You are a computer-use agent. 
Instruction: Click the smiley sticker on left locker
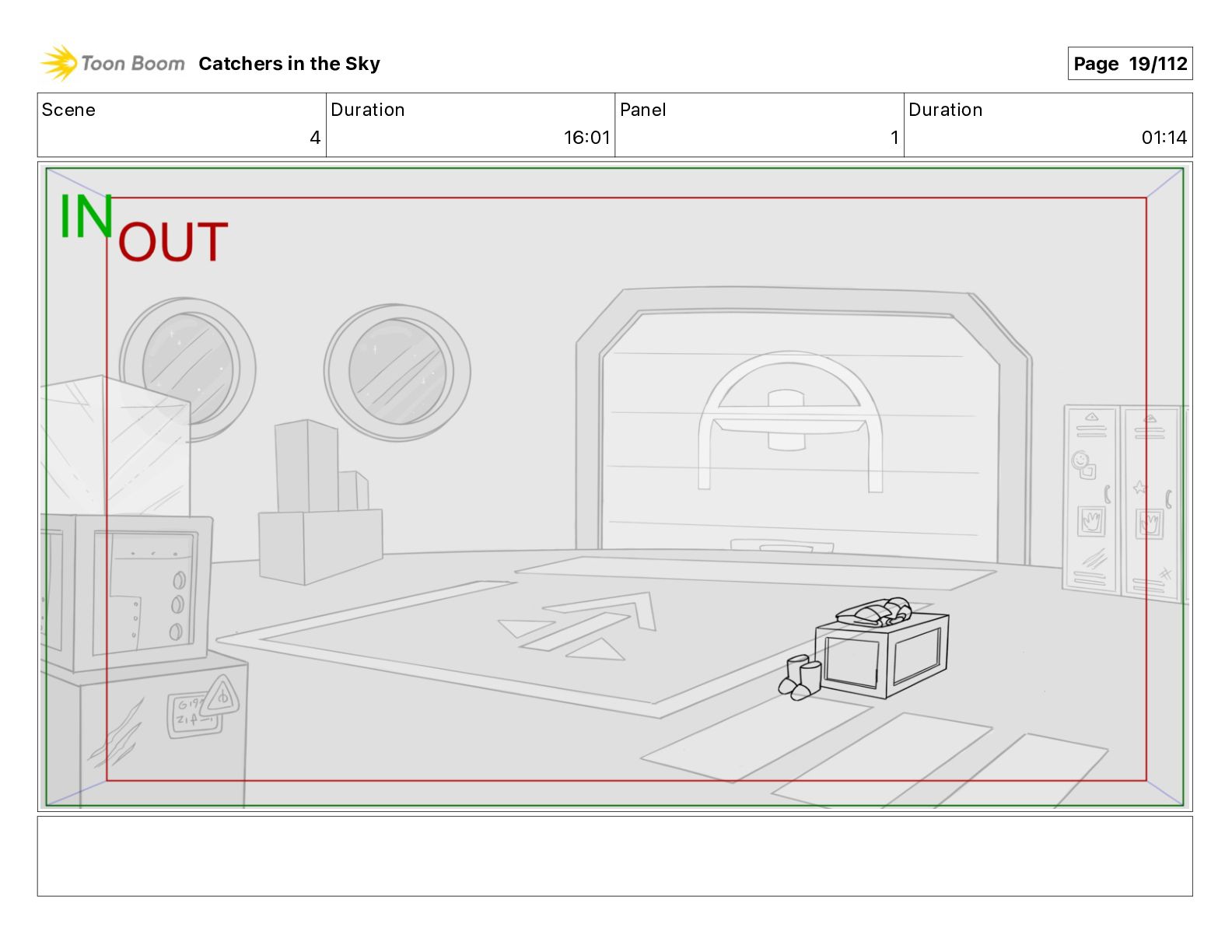tap(1080, 460)
